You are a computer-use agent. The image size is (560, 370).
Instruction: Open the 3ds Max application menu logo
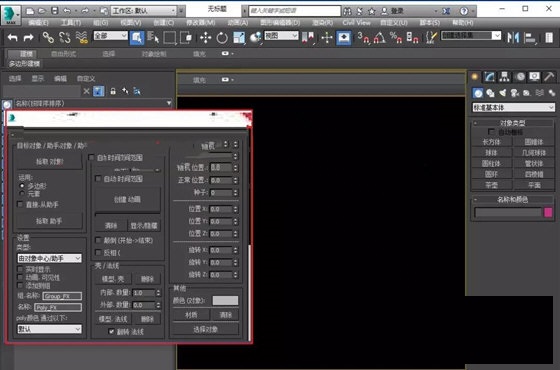pyautogui.click(x=11, y=15)
